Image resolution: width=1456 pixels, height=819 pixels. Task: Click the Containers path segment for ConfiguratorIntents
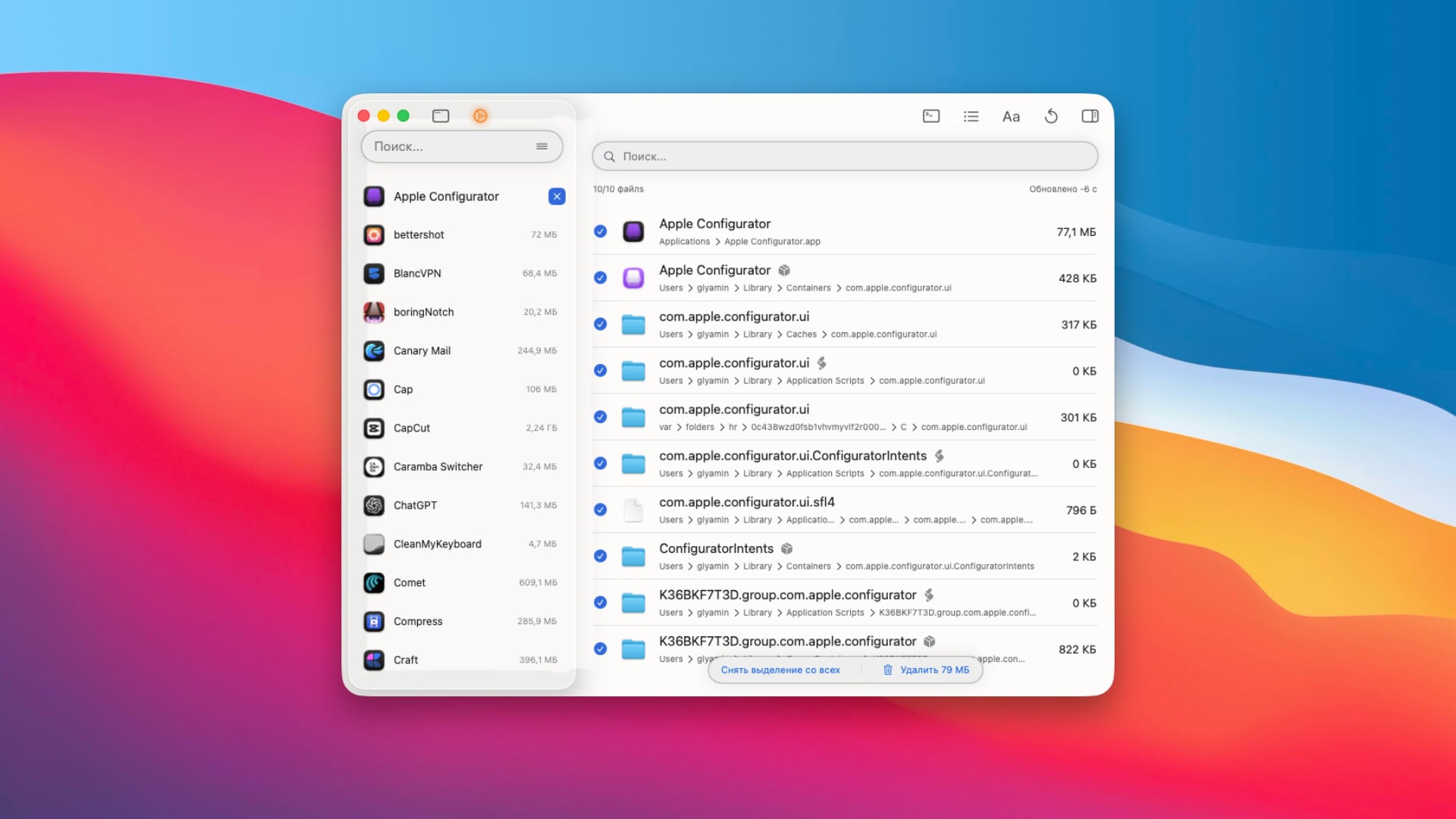[x=808, y=566]
